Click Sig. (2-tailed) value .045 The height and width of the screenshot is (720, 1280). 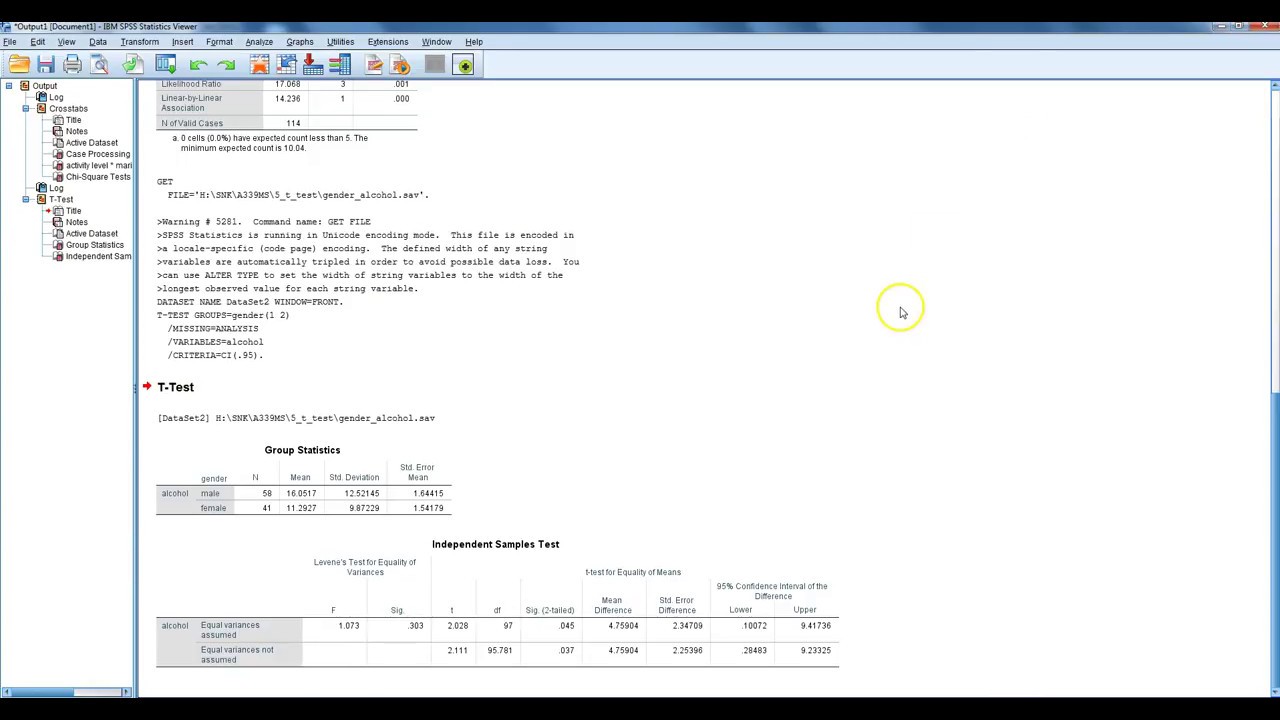pyautogui.click(x=567, y=626)
